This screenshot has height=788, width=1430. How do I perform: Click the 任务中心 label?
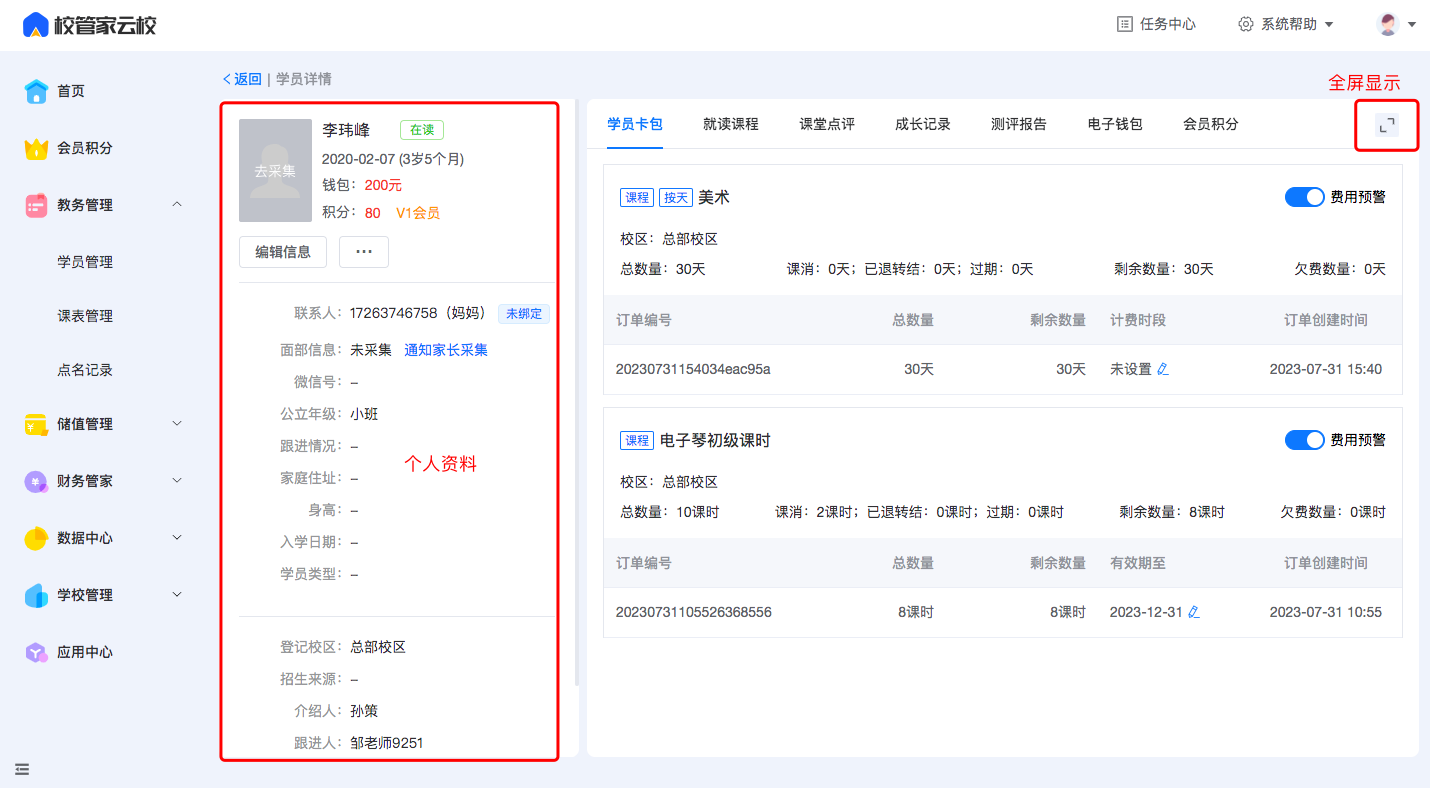click(1168, 24)
